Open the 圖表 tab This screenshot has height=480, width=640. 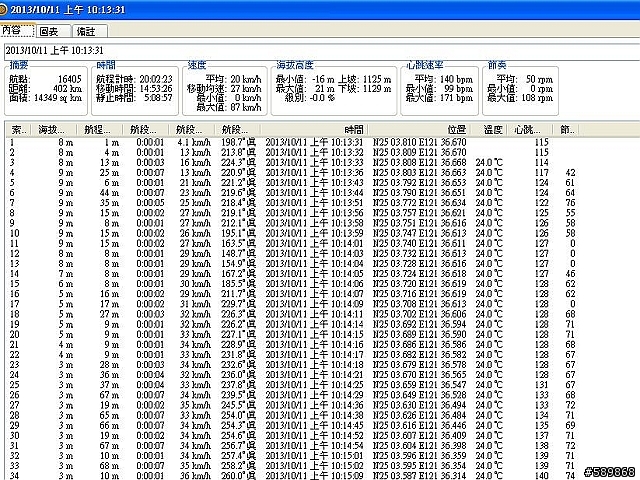[53, 31]
